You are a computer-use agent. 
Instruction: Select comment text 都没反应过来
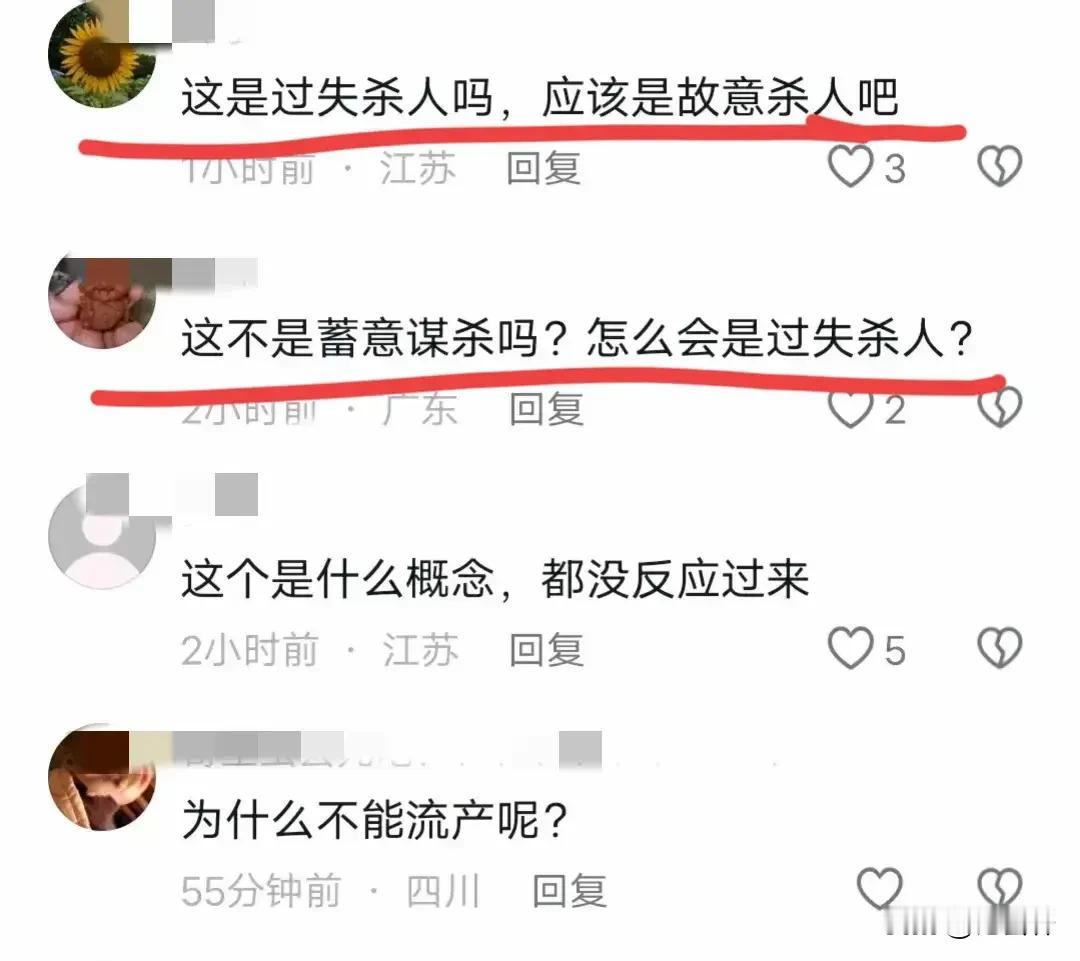(x=675, y=579)
